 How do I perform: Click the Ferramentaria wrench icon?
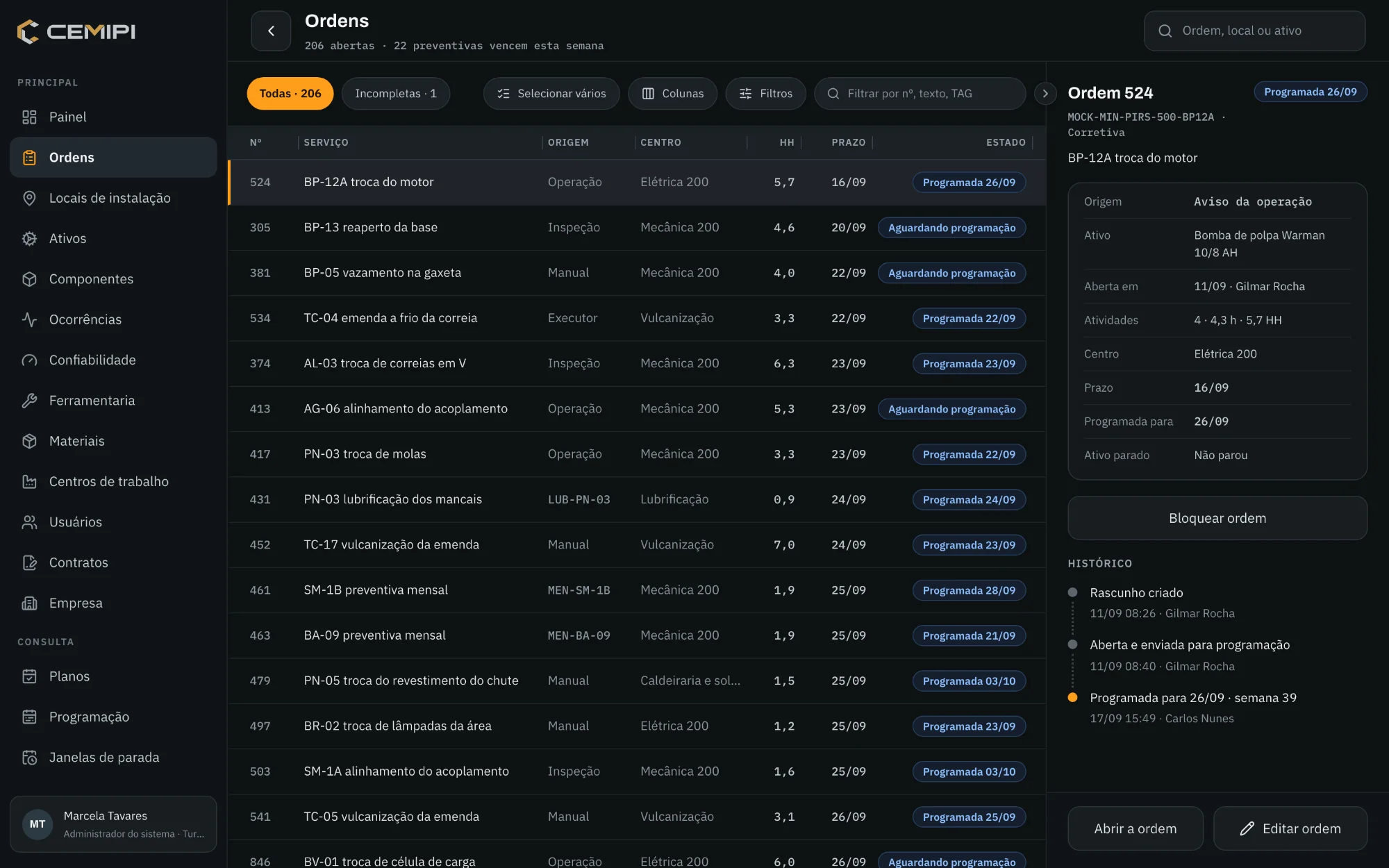29,401
